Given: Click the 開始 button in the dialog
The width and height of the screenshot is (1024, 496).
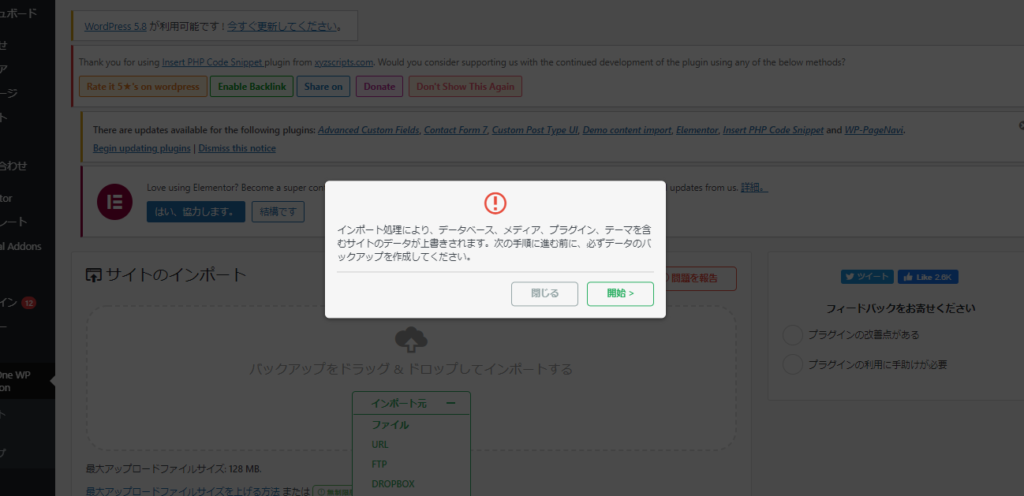Looking at the screenshot, I should (x=620, y=293).
